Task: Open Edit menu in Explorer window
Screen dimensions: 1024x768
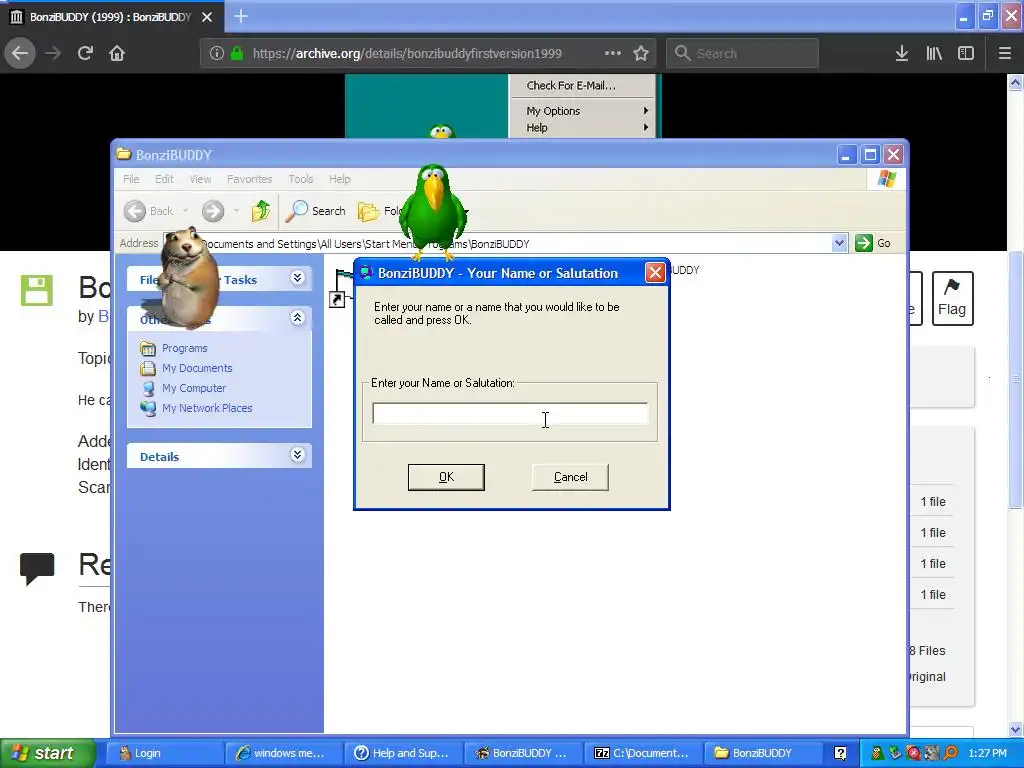Action: (164, 179)
